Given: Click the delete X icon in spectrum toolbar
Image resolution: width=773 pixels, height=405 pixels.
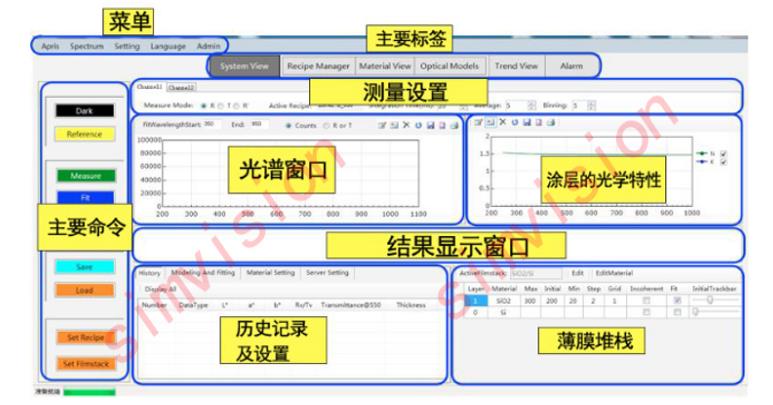Looking at the screenshot, I should 405,125.
